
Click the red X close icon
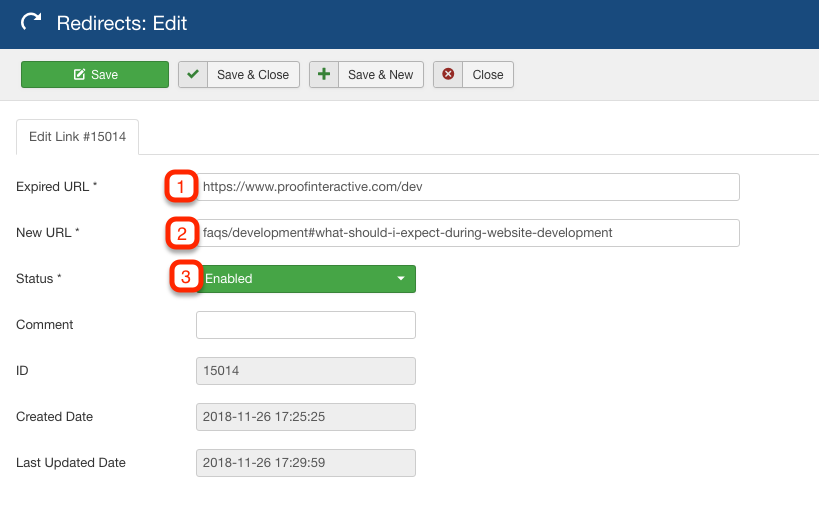[448, 74]
